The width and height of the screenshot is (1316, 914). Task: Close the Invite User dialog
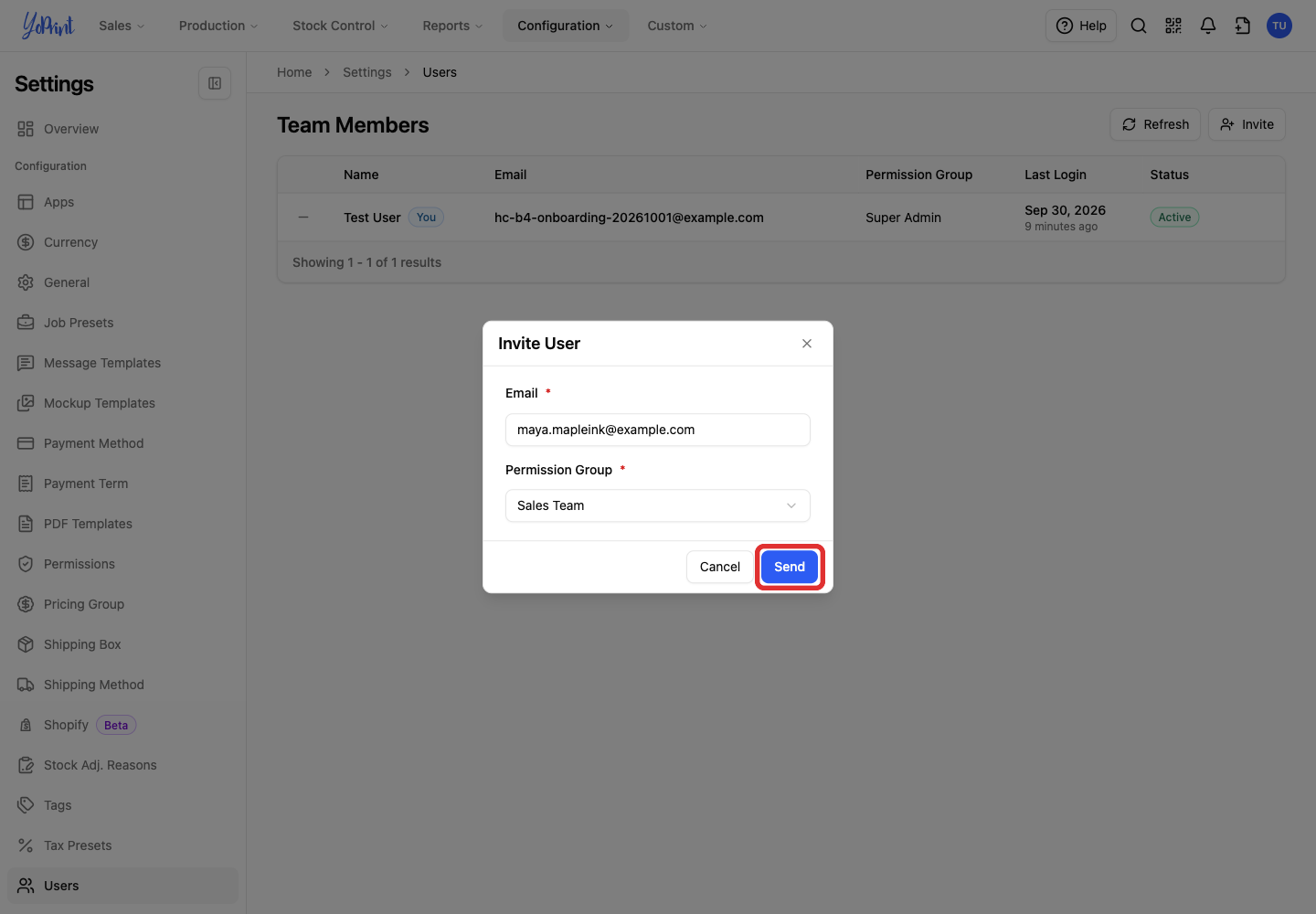coord(807,344)
